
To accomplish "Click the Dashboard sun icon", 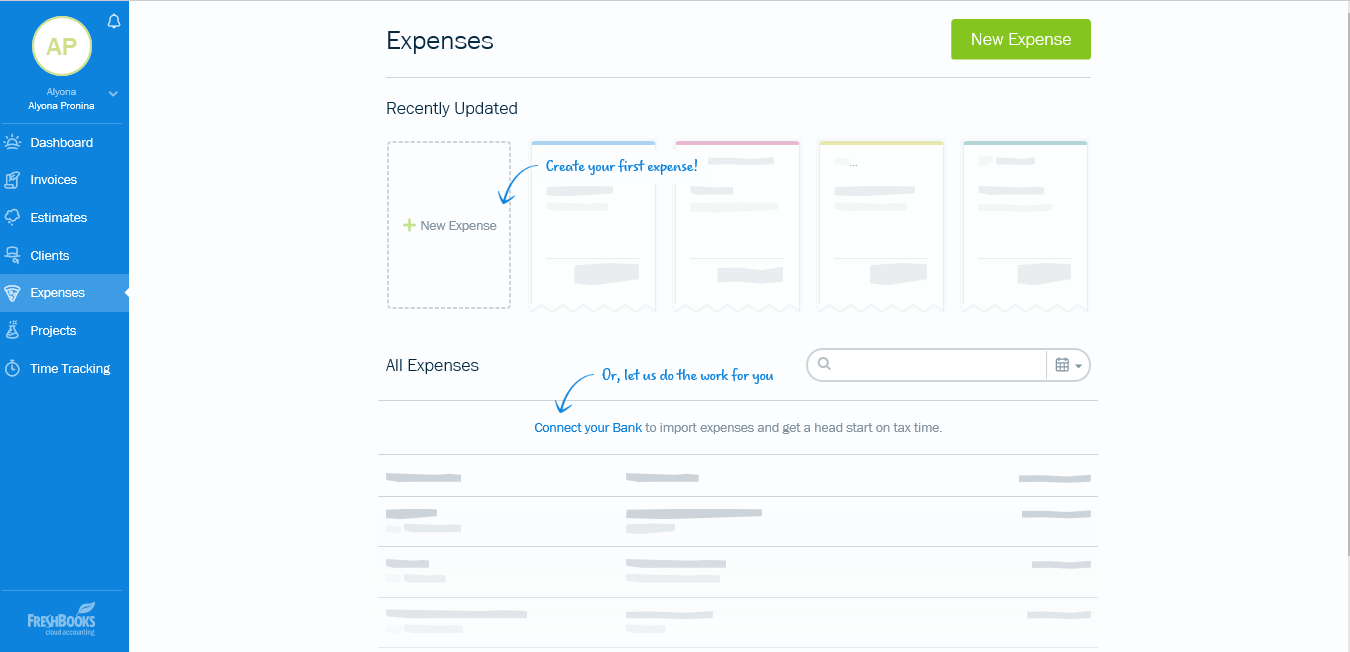I will (x=13, y=142).
